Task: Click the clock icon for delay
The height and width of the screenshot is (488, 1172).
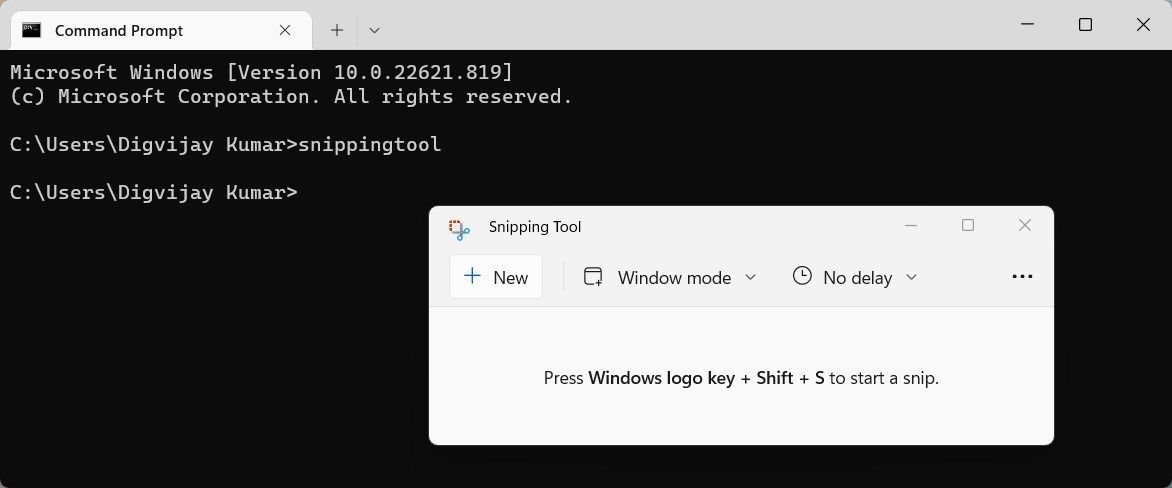Action: click(802, 276)
